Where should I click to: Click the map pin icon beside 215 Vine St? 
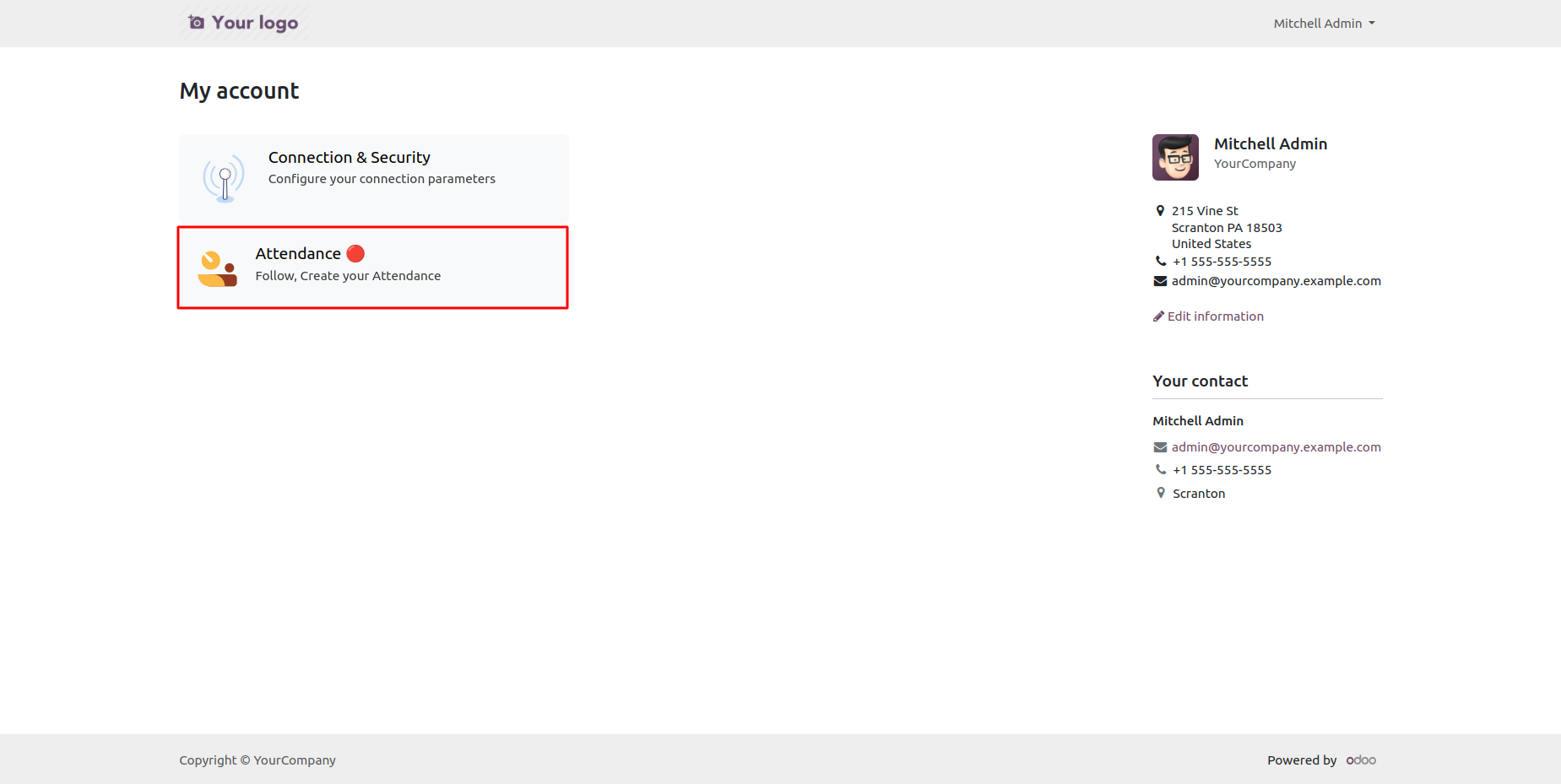click(x=1160, y=211)
